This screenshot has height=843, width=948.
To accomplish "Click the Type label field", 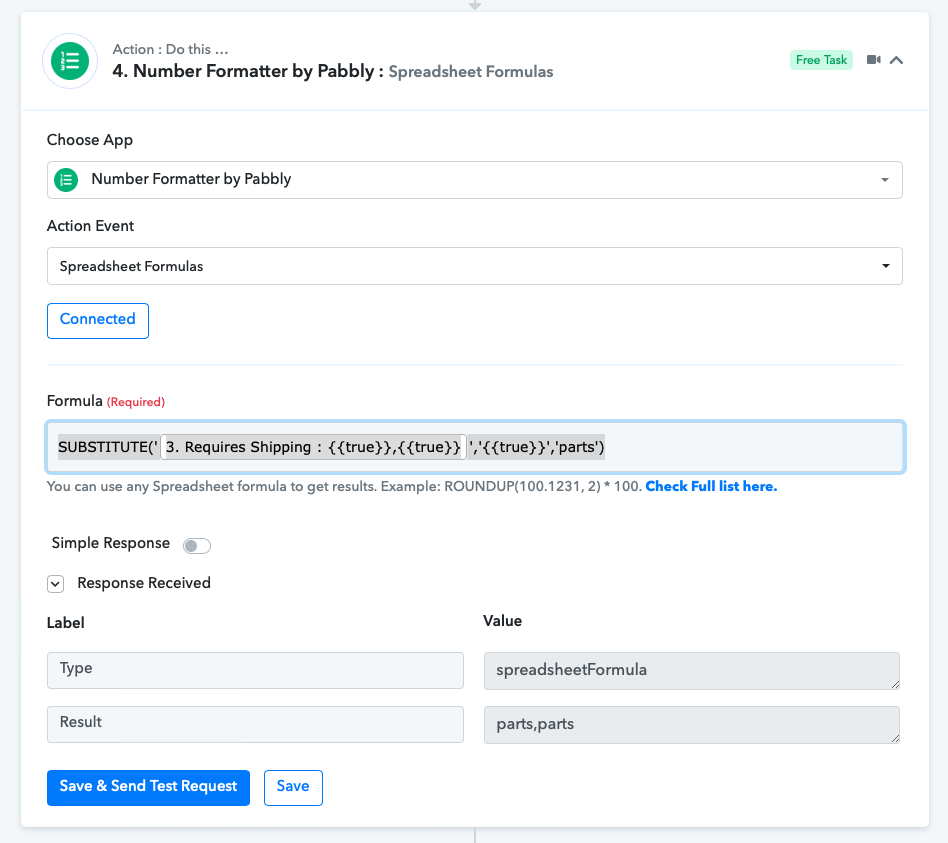I will pos(255,670).
